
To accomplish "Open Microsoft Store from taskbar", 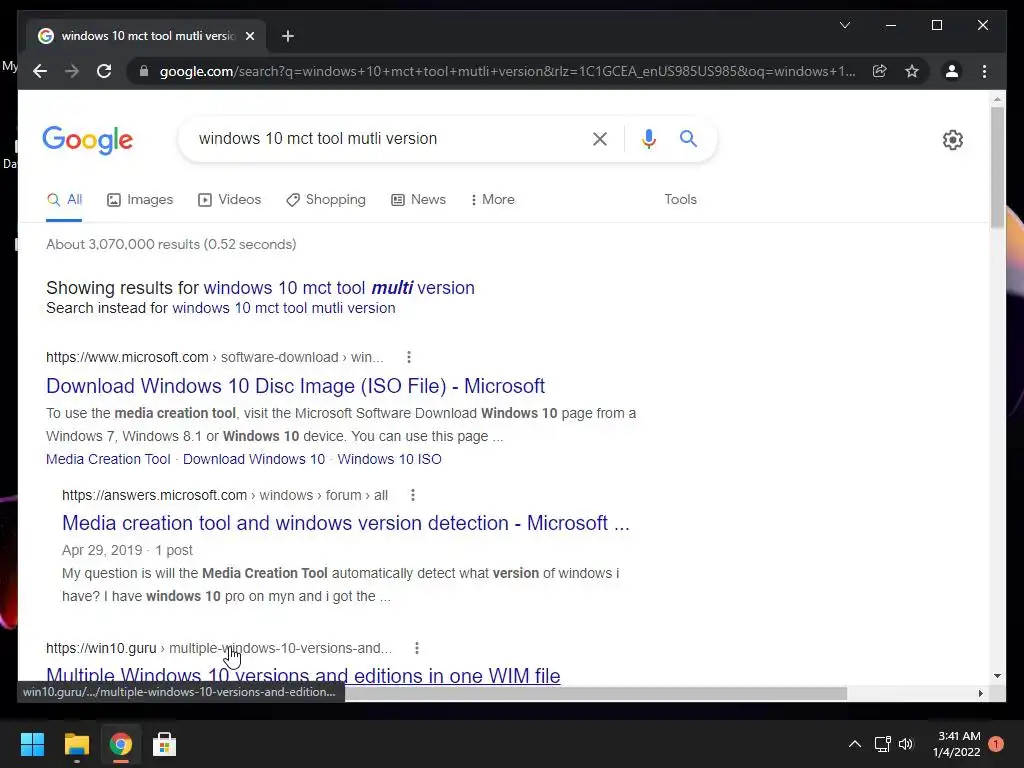I will (x=164, y=744).
